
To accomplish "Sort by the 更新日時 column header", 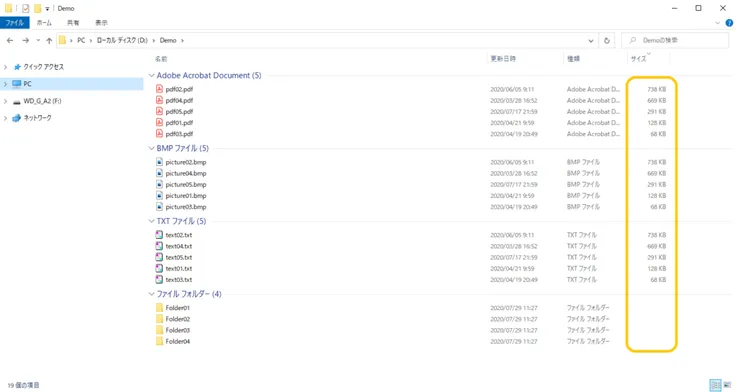I will pos(503,59).
